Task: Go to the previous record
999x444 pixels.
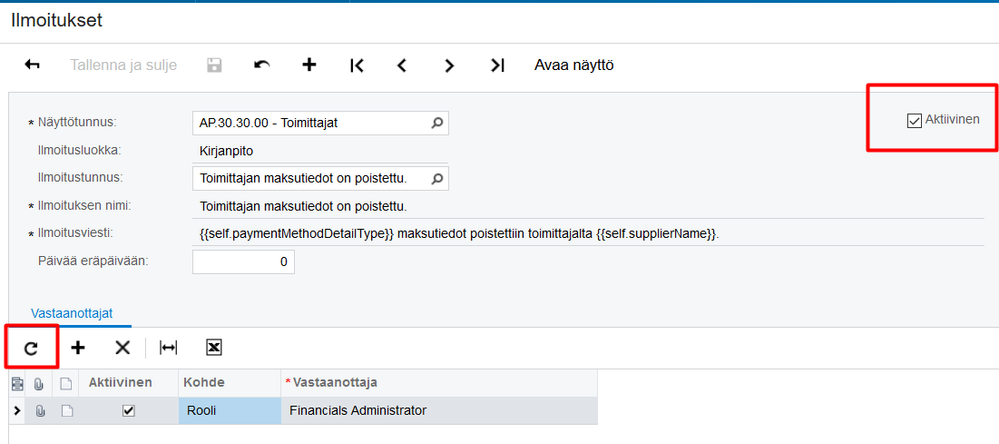Action: point(402,65)
